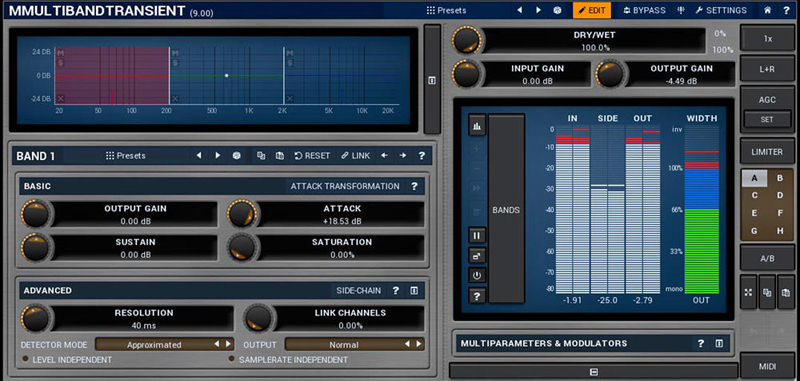Click the DRY/WET knob

click(x=467, y=40)
